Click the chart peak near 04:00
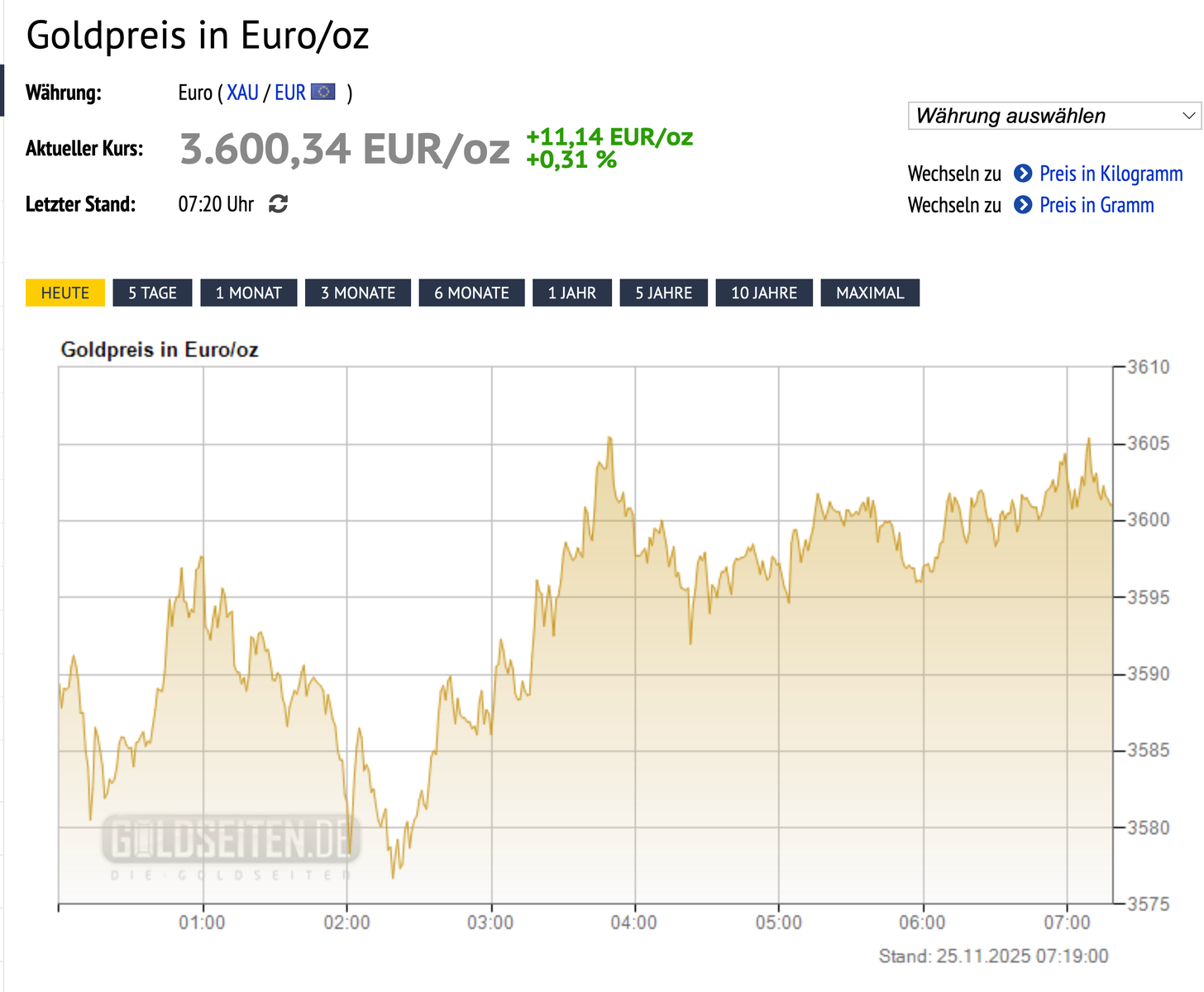 coord(609,438)
